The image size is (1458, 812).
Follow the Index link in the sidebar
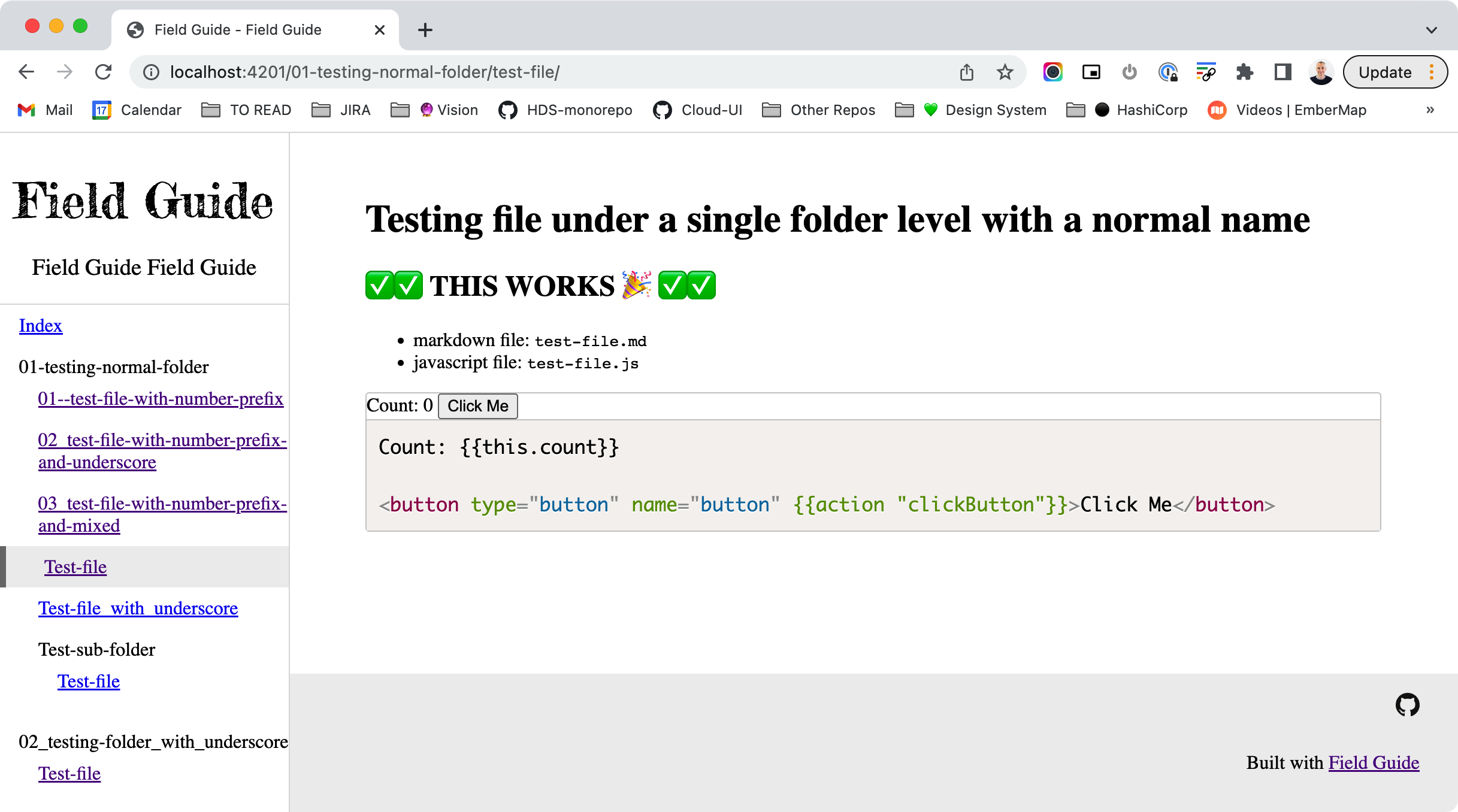pos(40,326)
